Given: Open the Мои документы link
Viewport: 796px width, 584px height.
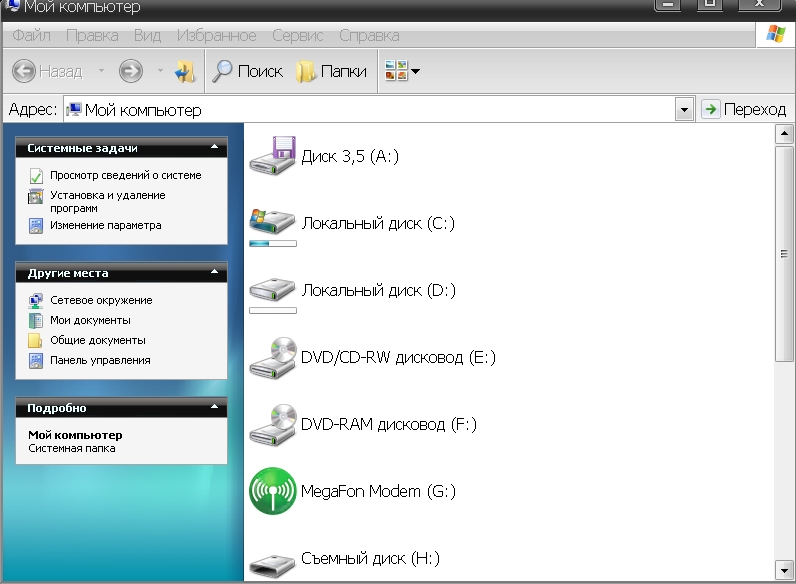Looking at the screenshot, I should pyautogui.click(x=90, y=320).
